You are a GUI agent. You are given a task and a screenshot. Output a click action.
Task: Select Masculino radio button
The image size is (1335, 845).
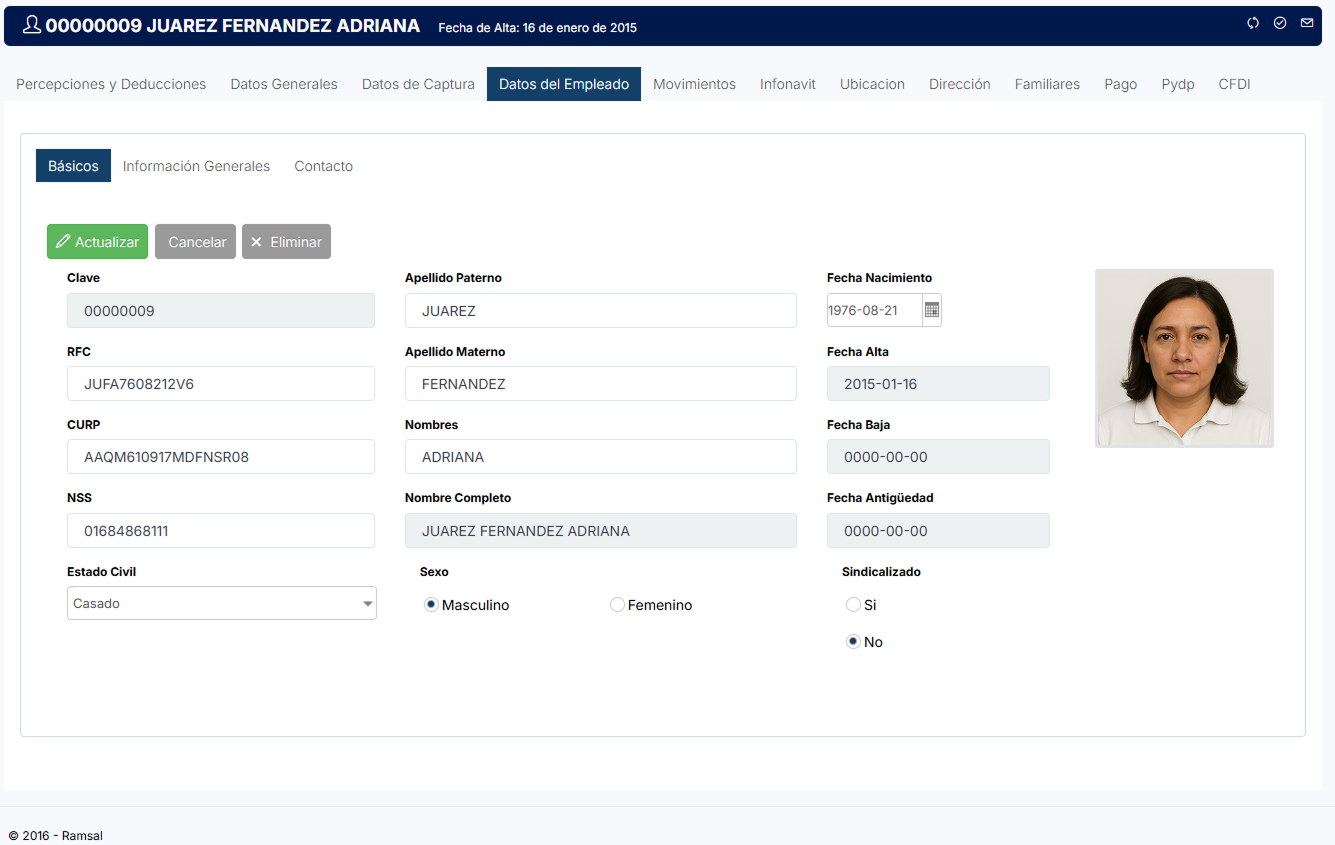[431, 605]
